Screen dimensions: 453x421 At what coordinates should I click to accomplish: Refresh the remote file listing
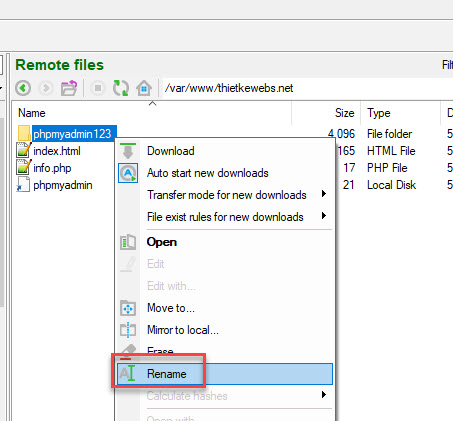click(121, 88)
